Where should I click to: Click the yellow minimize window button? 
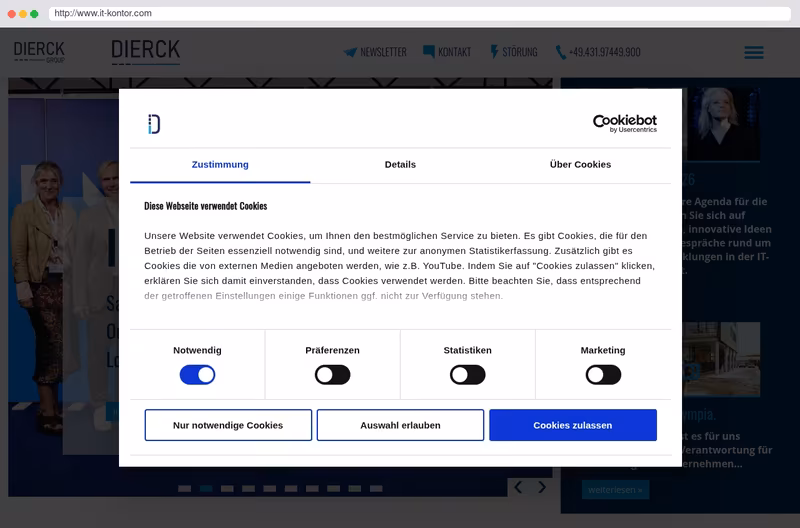pos(23,14)
